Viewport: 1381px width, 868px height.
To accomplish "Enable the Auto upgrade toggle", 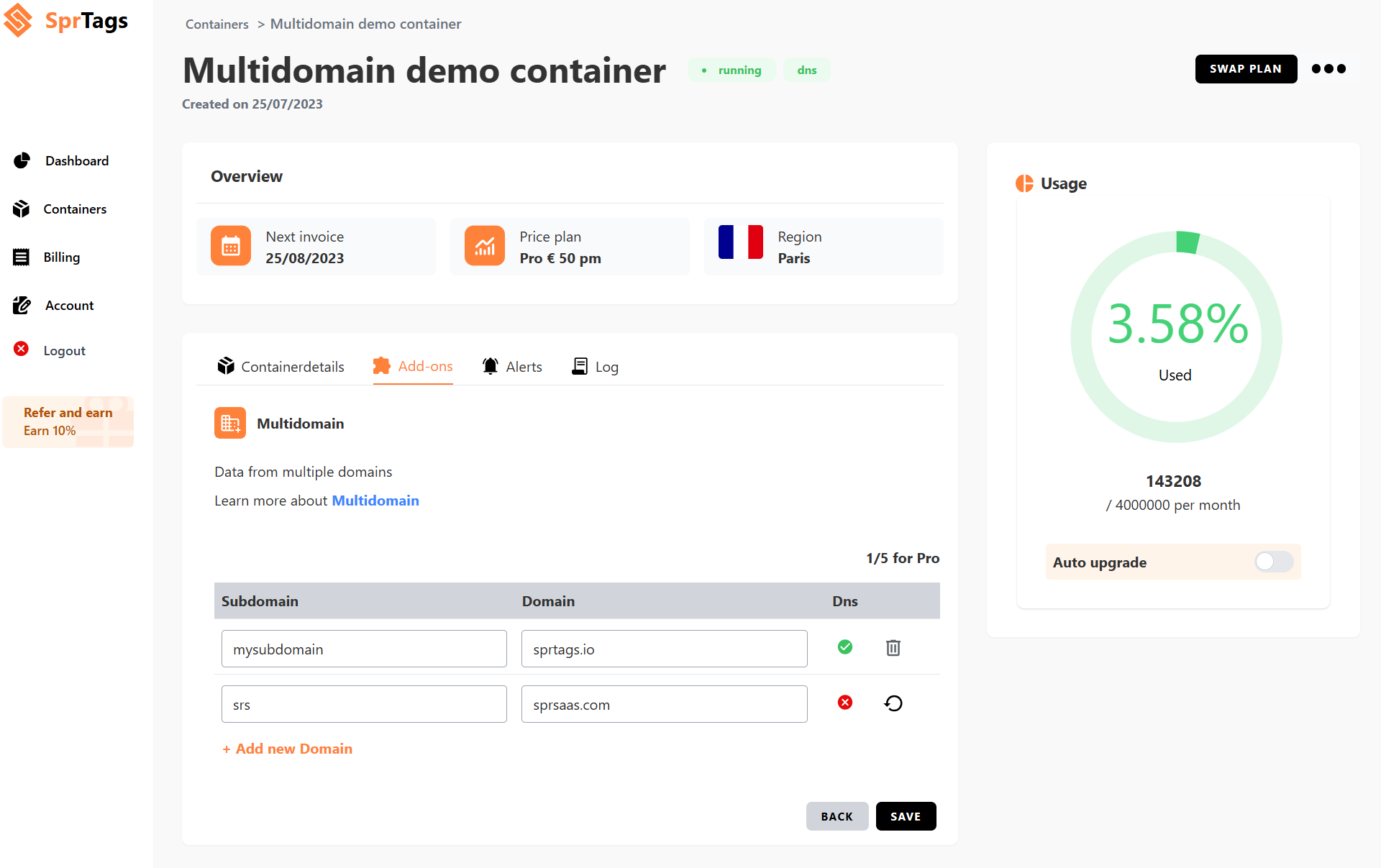I will 1273,562.
